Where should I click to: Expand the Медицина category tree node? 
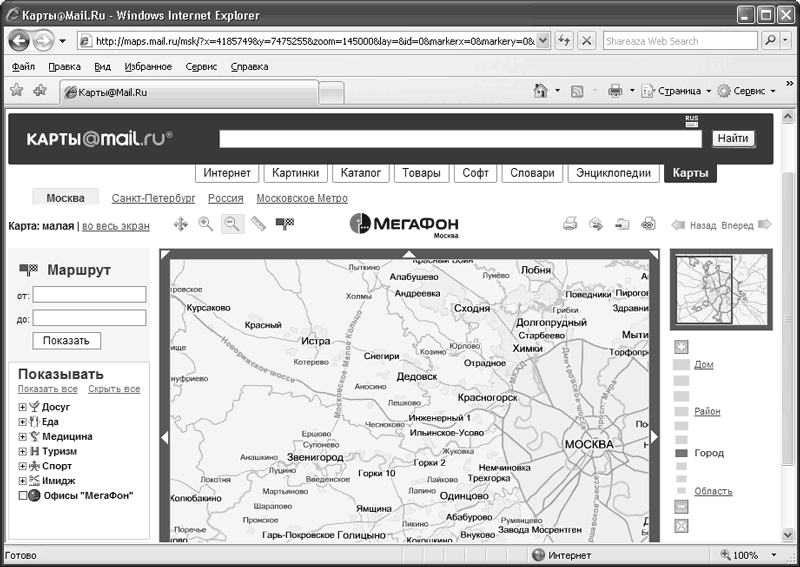[x=22, y=437]
